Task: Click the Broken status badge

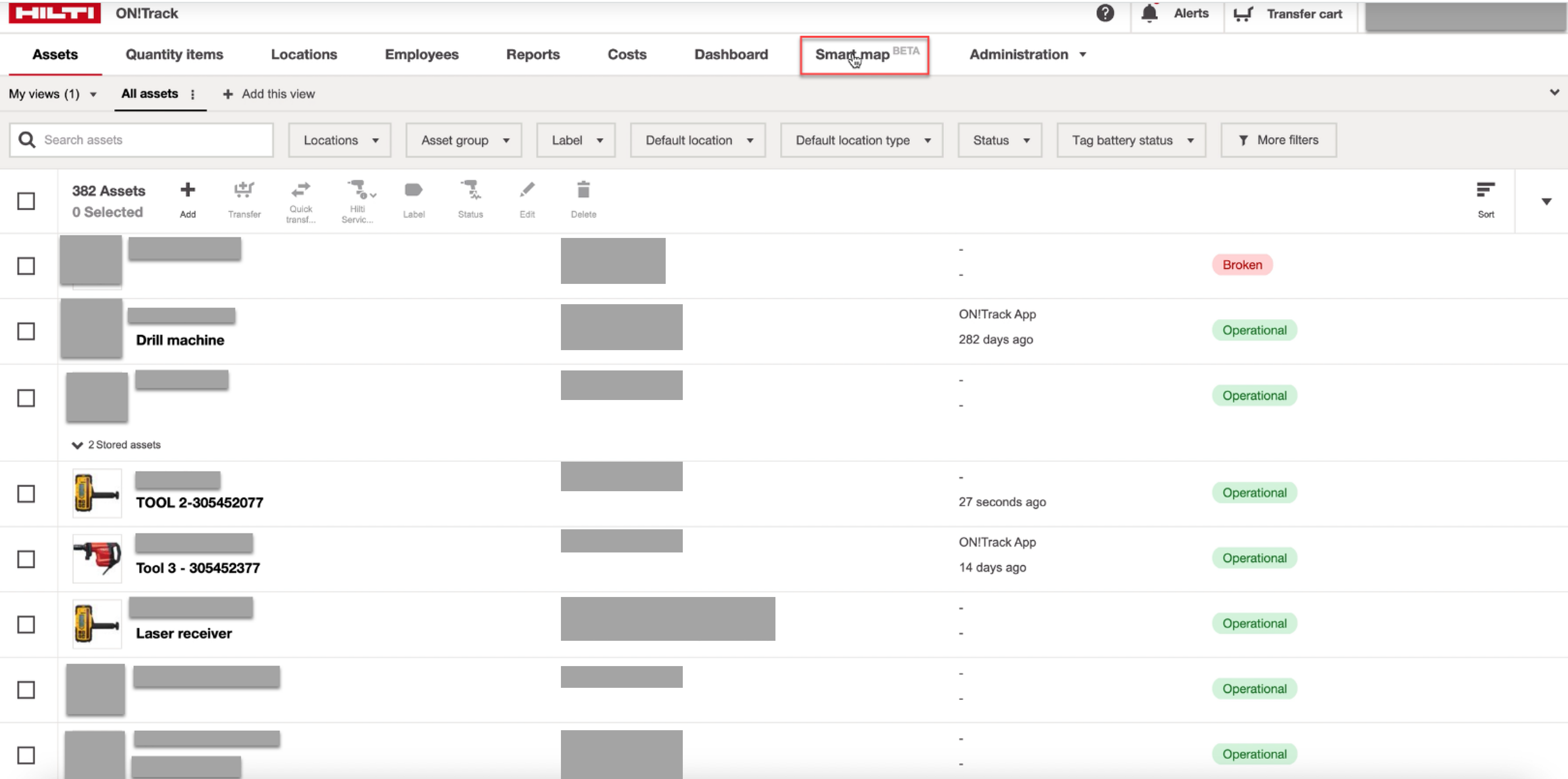Action: pos(1242,265)
